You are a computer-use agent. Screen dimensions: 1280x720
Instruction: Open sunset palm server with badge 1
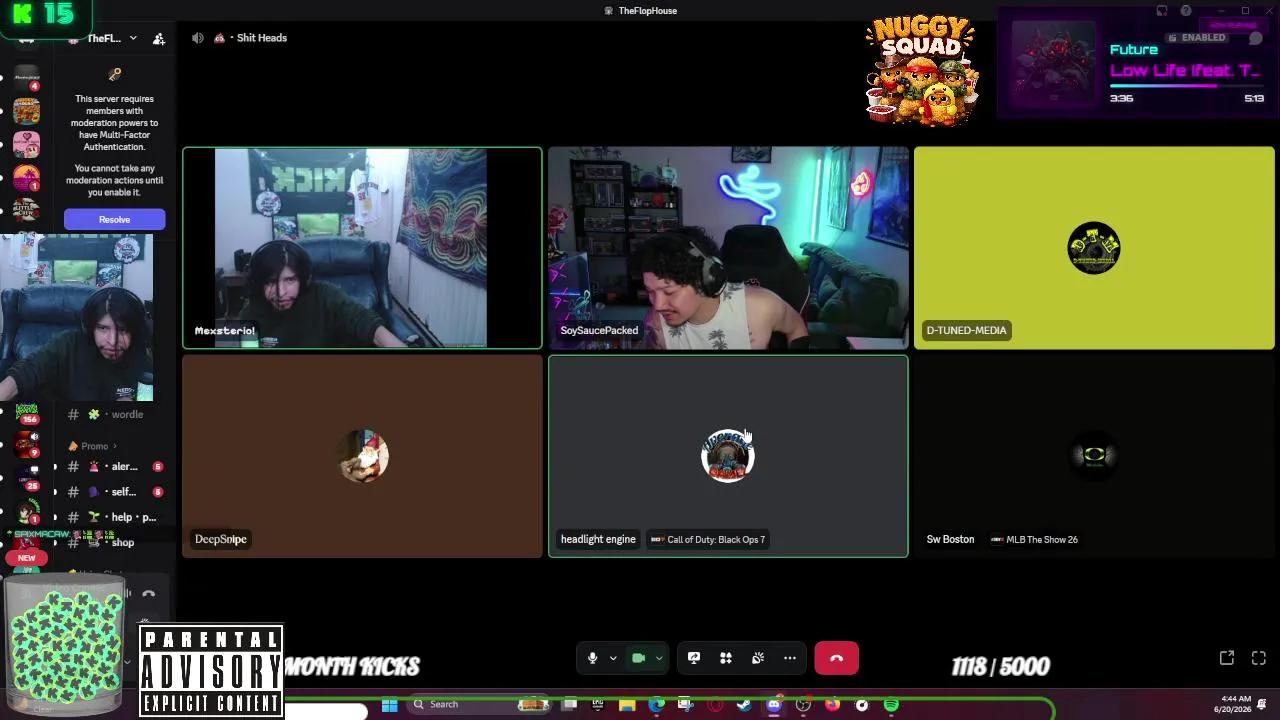click(26, 177)
